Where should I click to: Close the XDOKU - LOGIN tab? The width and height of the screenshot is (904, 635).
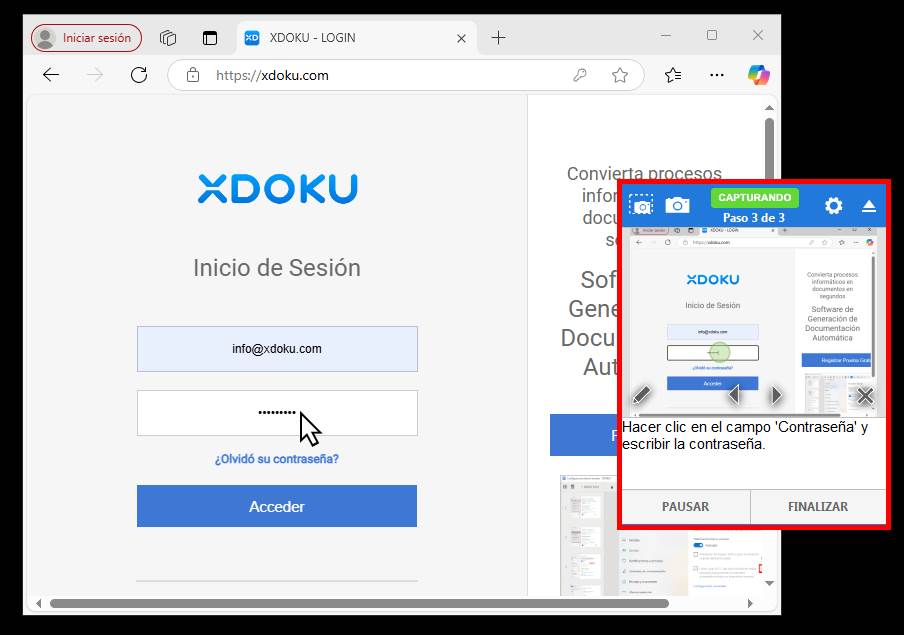461,38
